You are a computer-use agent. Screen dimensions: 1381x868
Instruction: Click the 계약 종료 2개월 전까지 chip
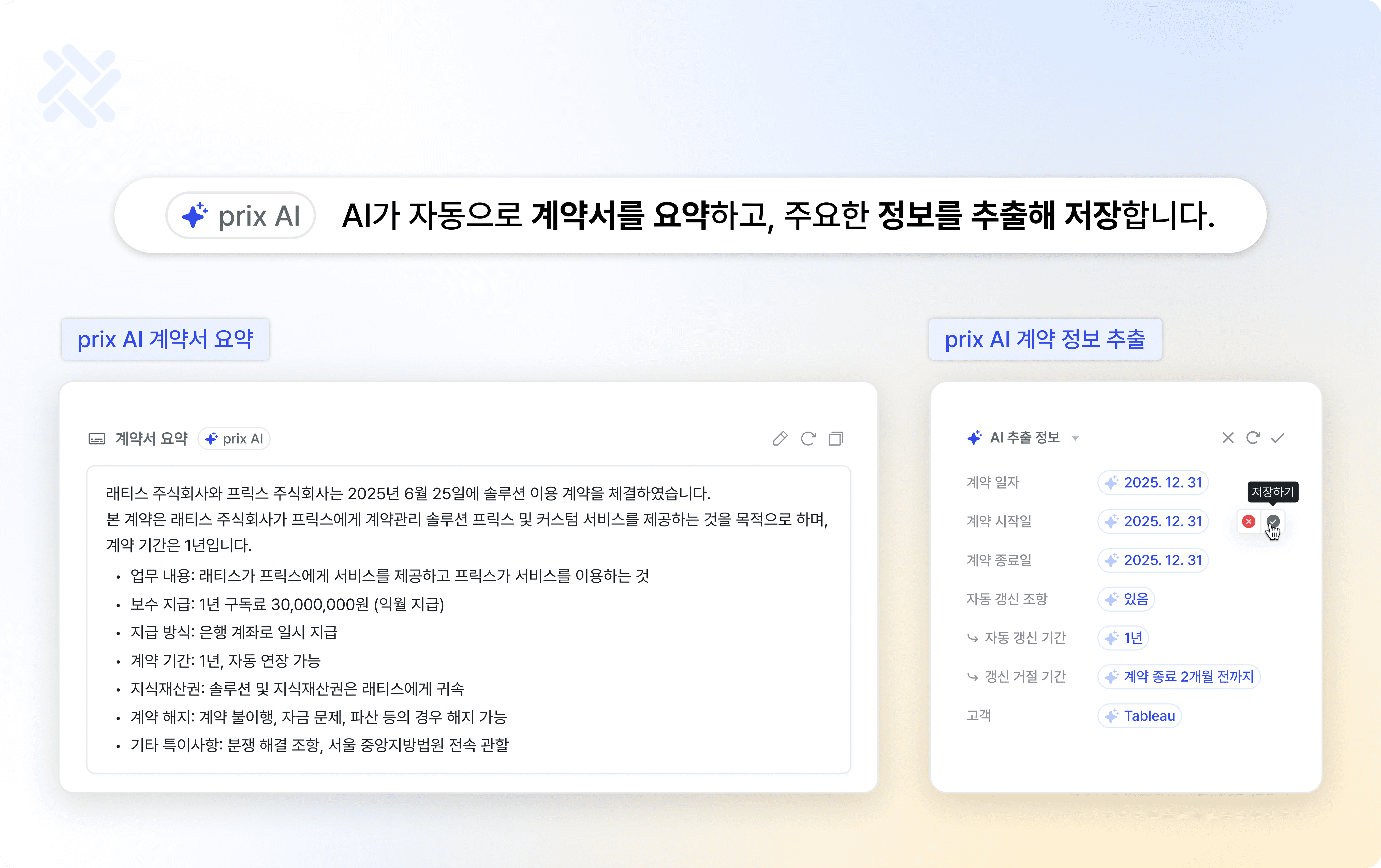1179,676
